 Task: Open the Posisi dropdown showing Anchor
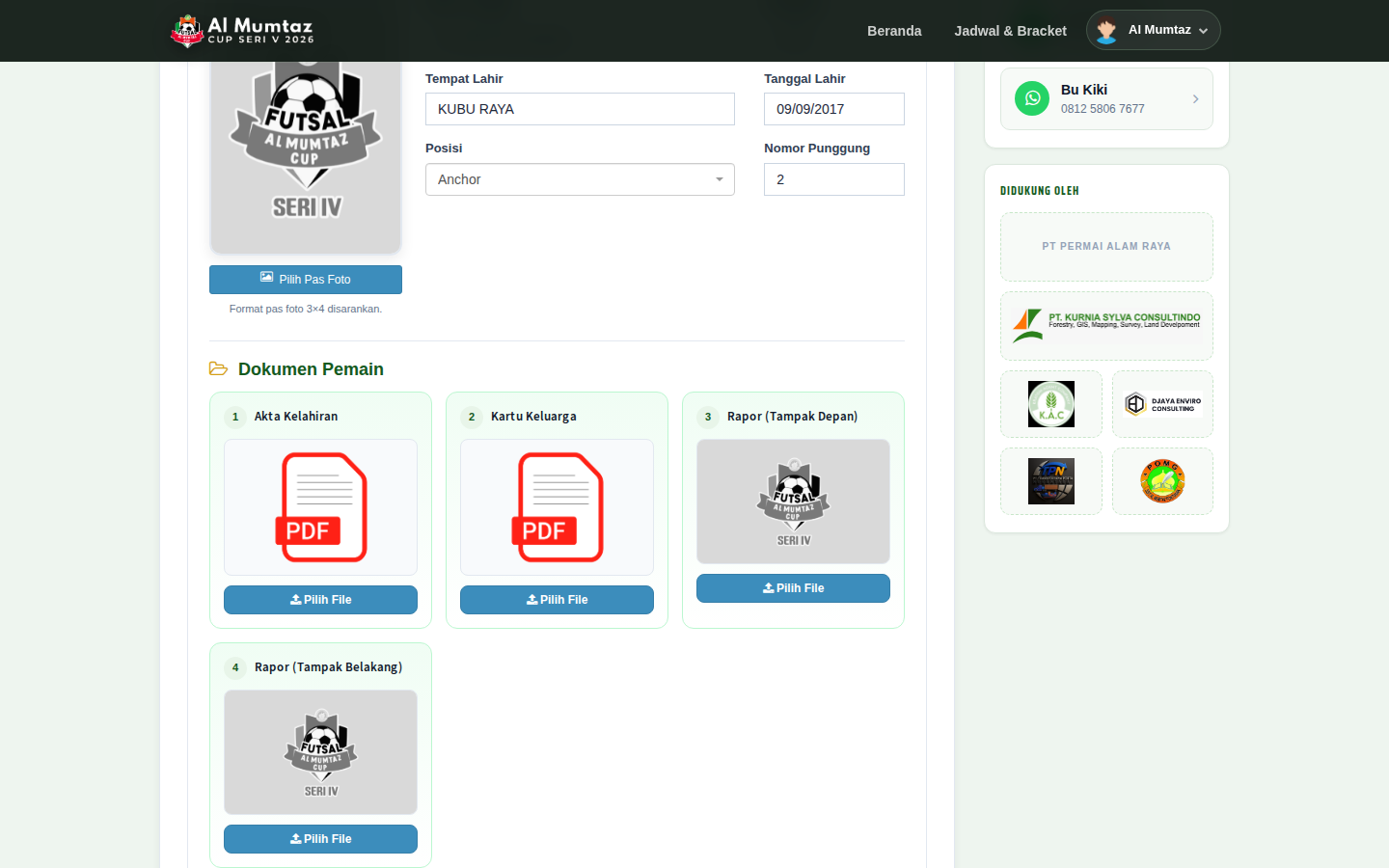tap(580, 179)
